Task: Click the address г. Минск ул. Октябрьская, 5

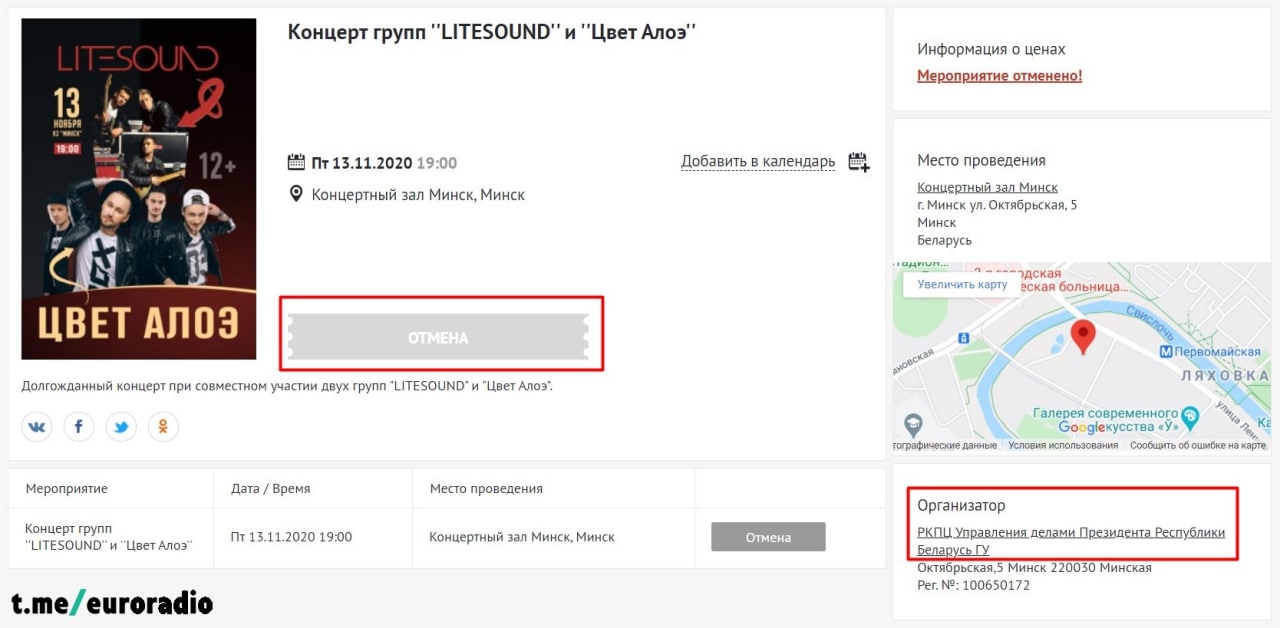Action: [997, 205]
